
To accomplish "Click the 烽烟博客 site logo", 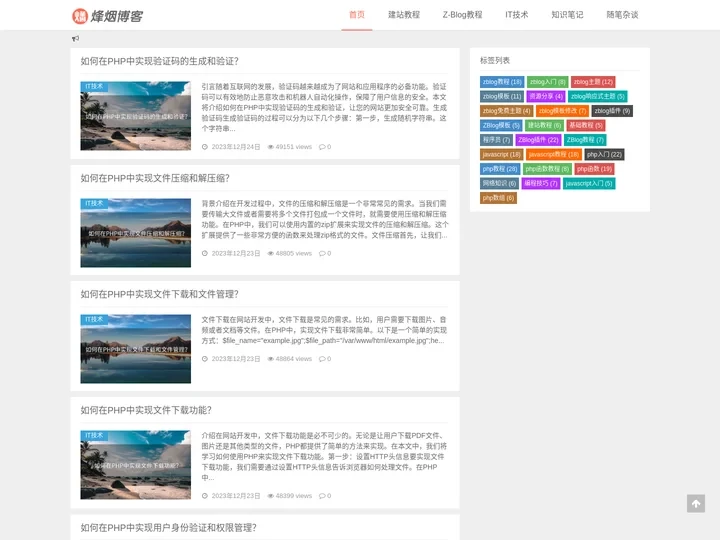I will (x=107, y=16).
